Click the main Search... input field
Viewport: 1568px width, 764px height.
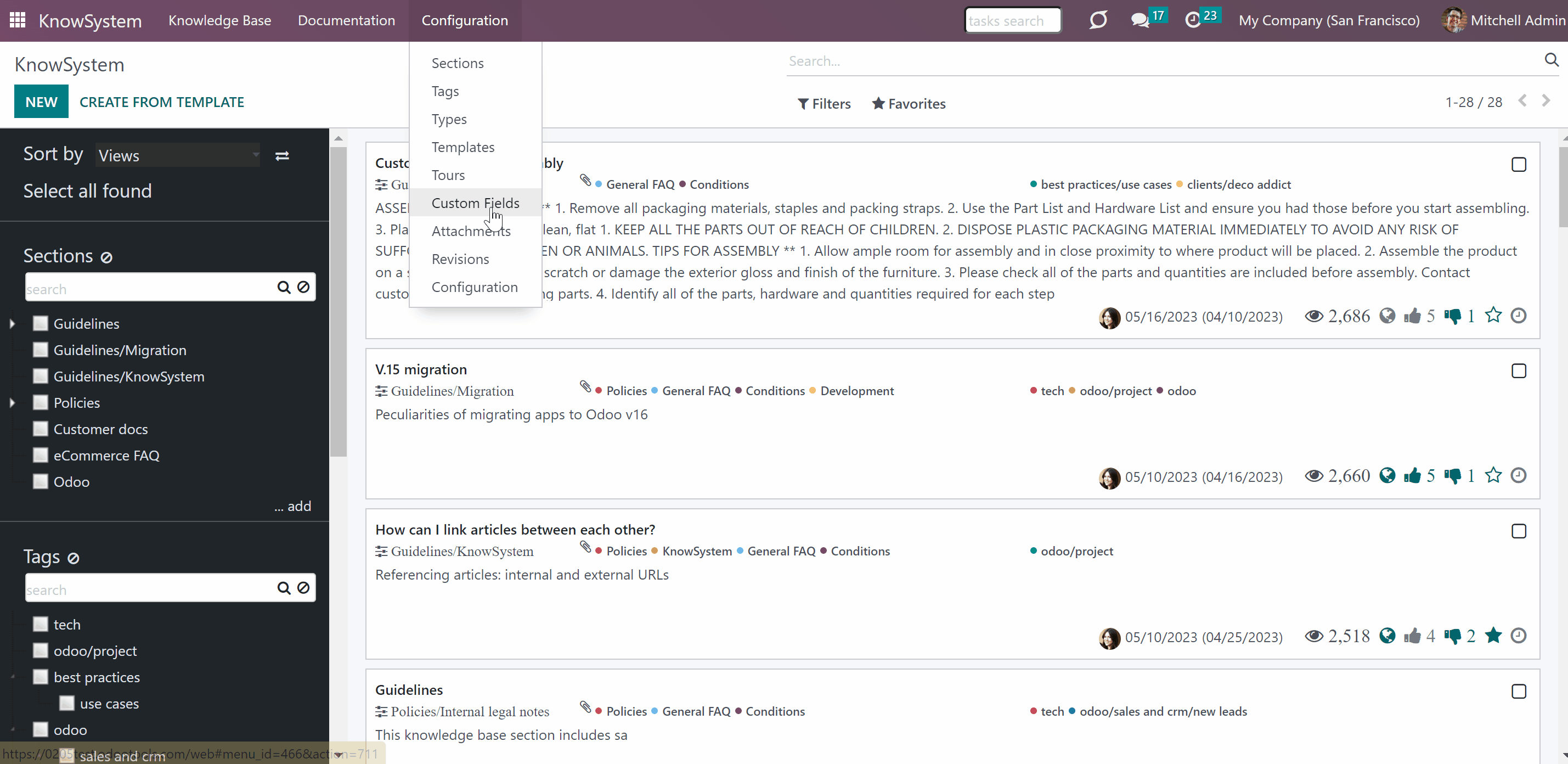pos(1161,61)
